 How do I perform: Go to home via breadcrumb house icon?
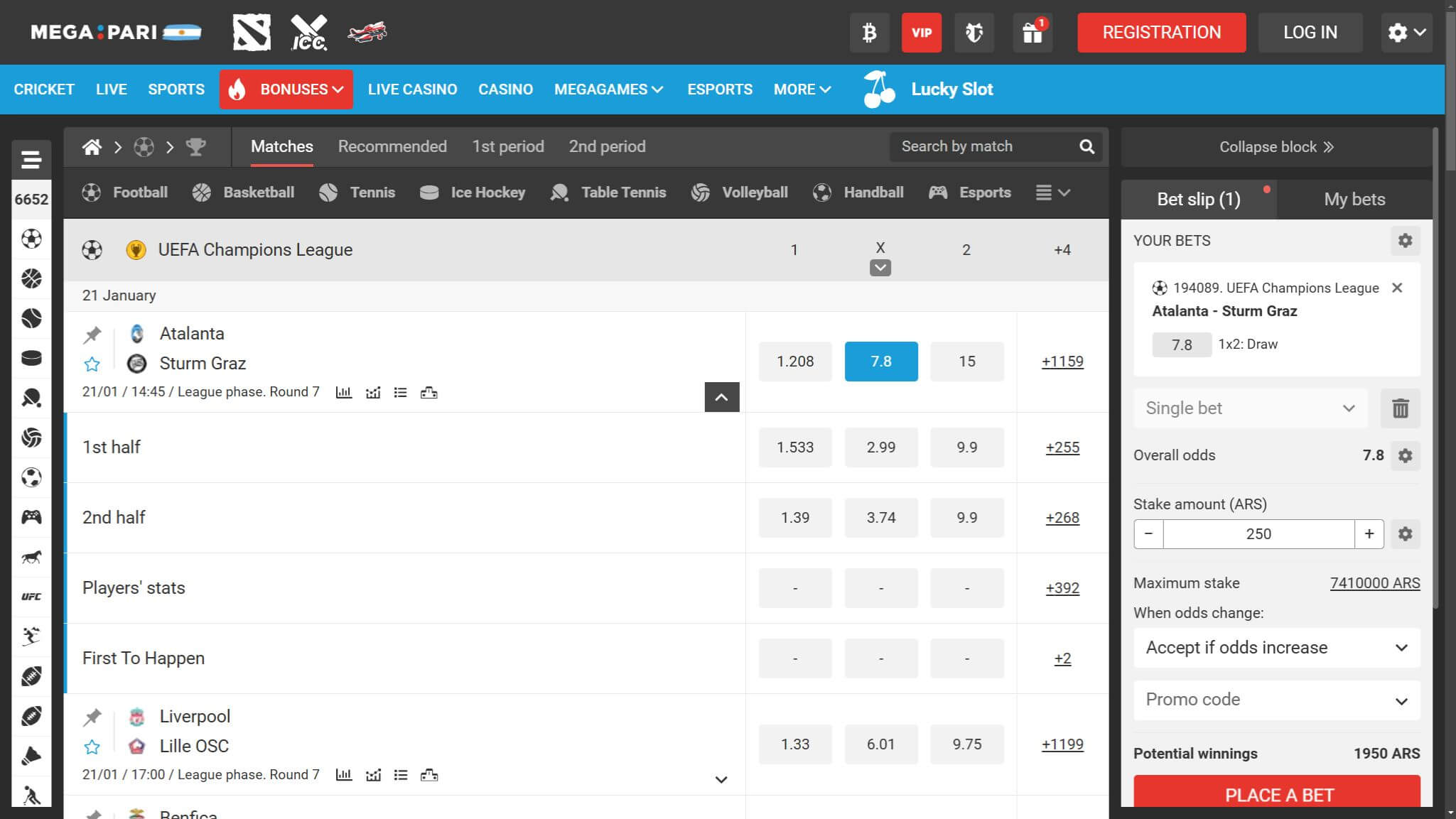pyautogui.click(x=92, y=147)
